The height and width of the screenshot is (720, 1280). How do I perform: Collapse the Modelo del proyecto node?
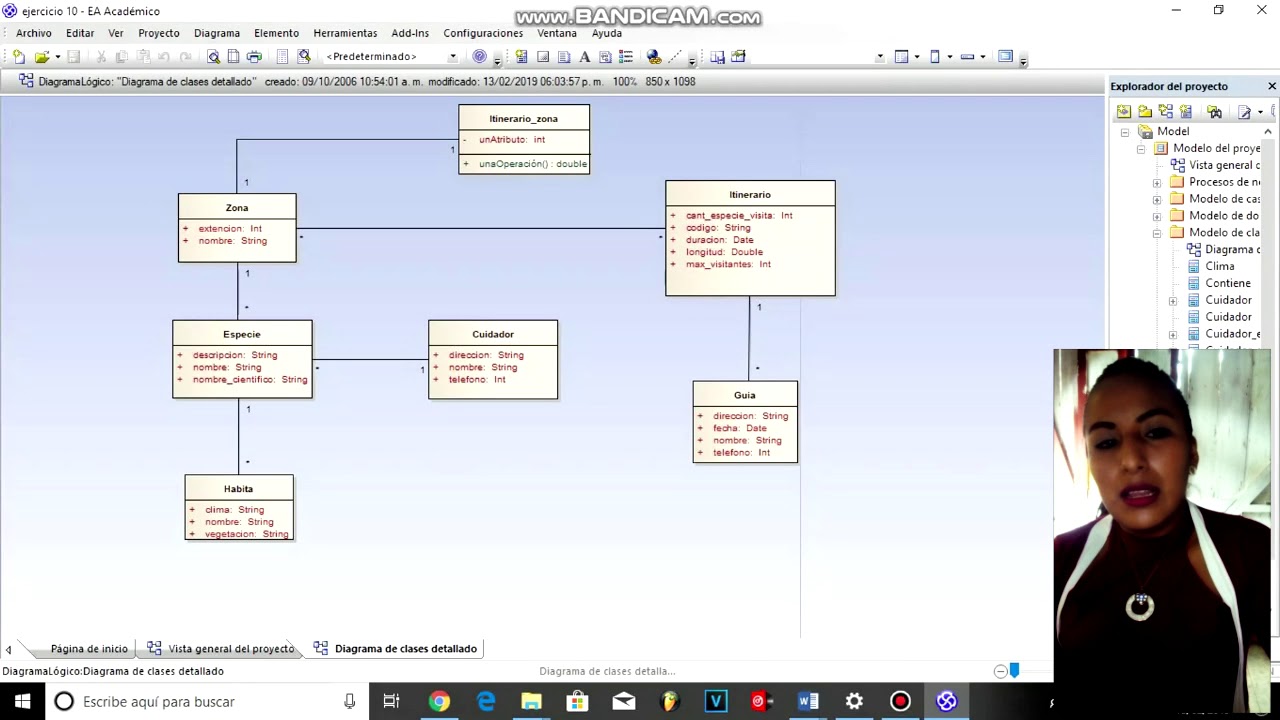[x=1141, y=149]
